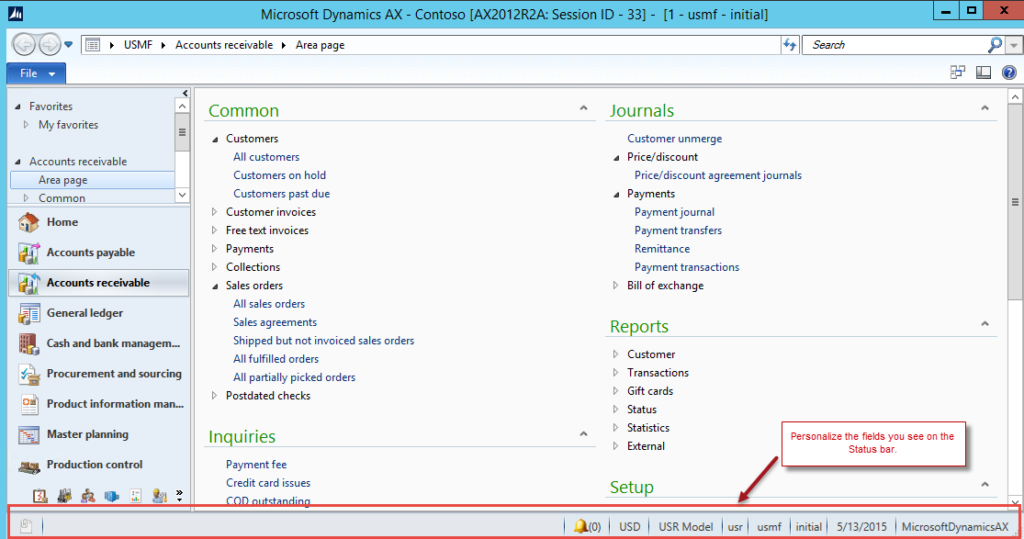
Task: Click usmf company in the status bar
Action: 769,527
